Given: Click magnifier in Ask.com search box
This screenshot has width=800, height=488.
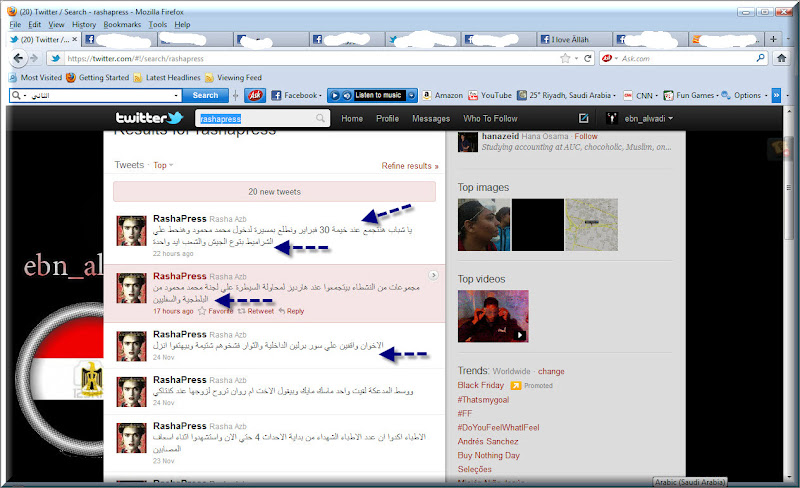Looking at the screenshot, I should pos(760,58).
